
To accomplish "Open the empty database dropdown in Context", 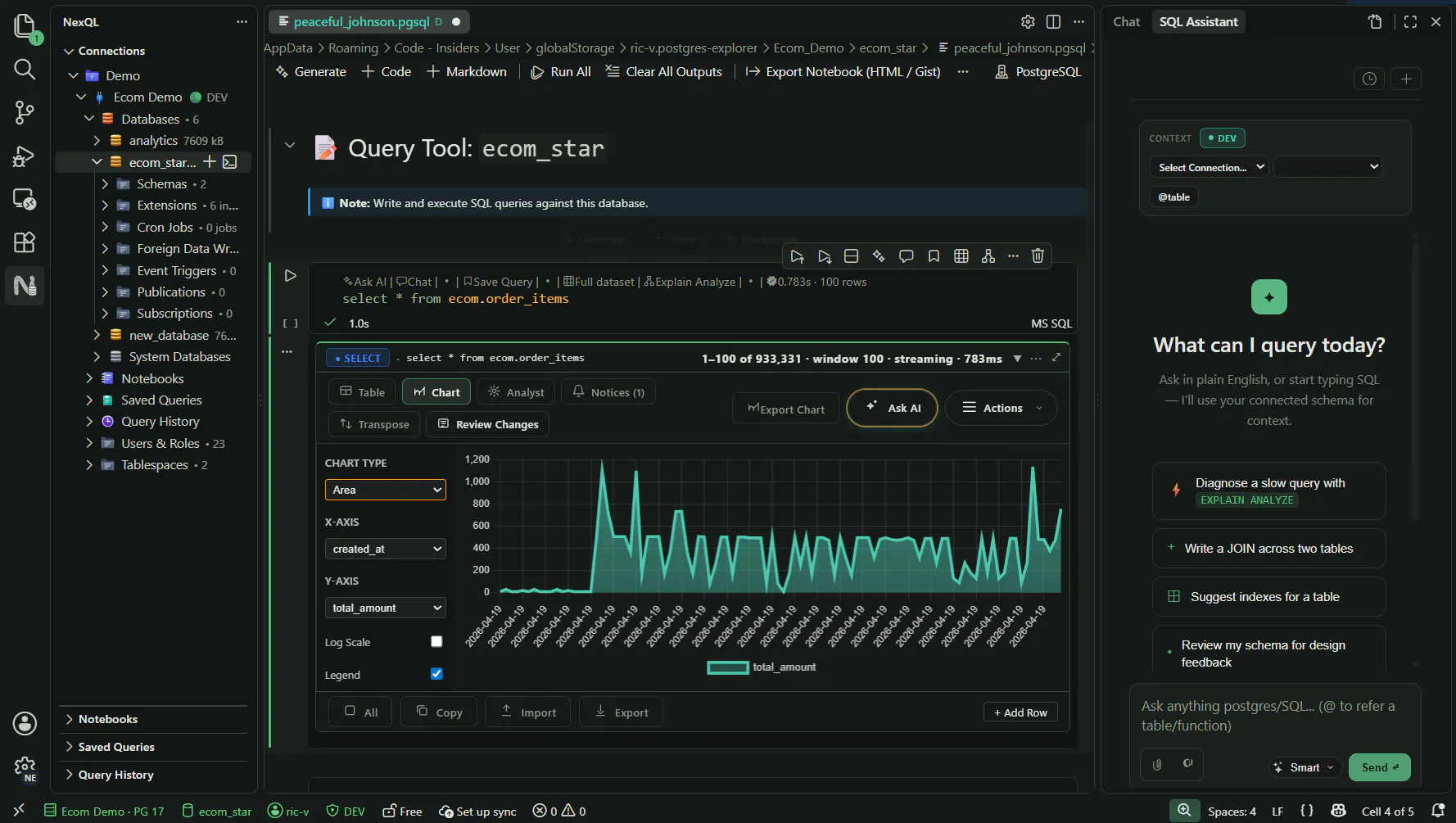I will tap(1328, 167).
